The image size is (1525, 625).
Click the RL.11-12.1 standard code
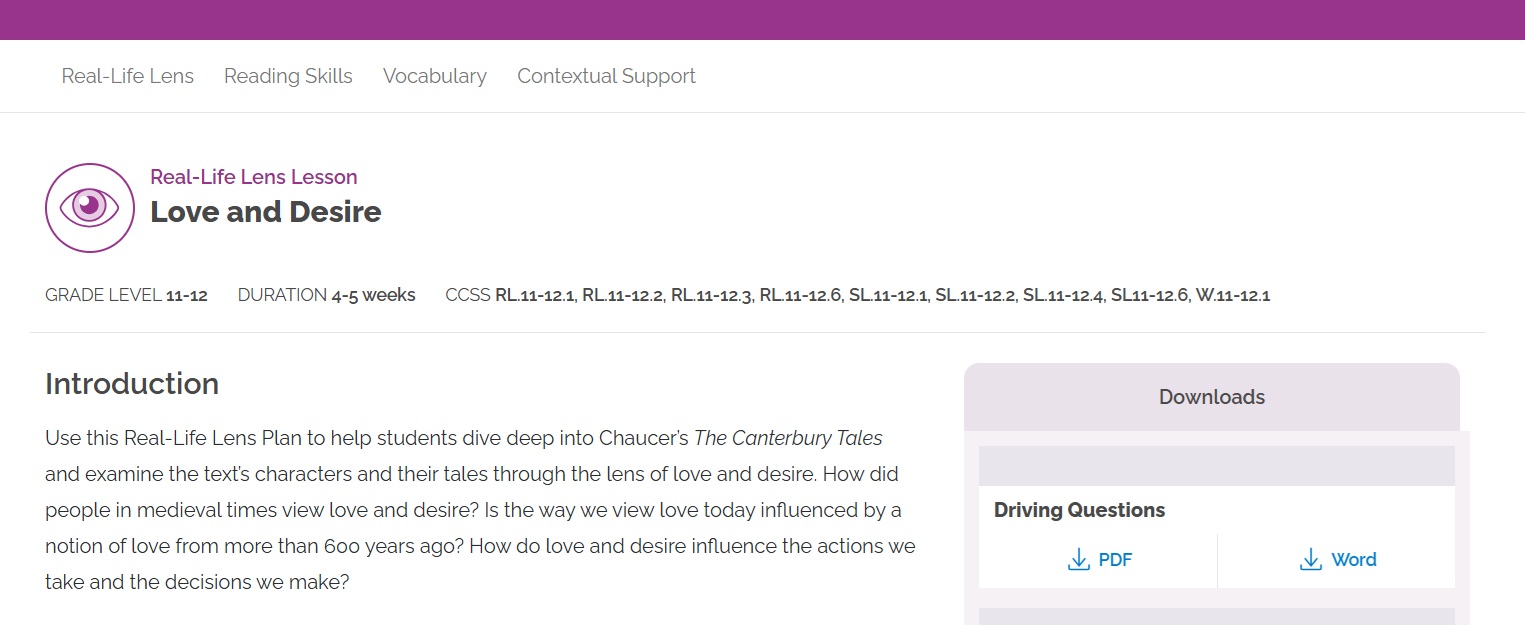[x=535, y=295]
